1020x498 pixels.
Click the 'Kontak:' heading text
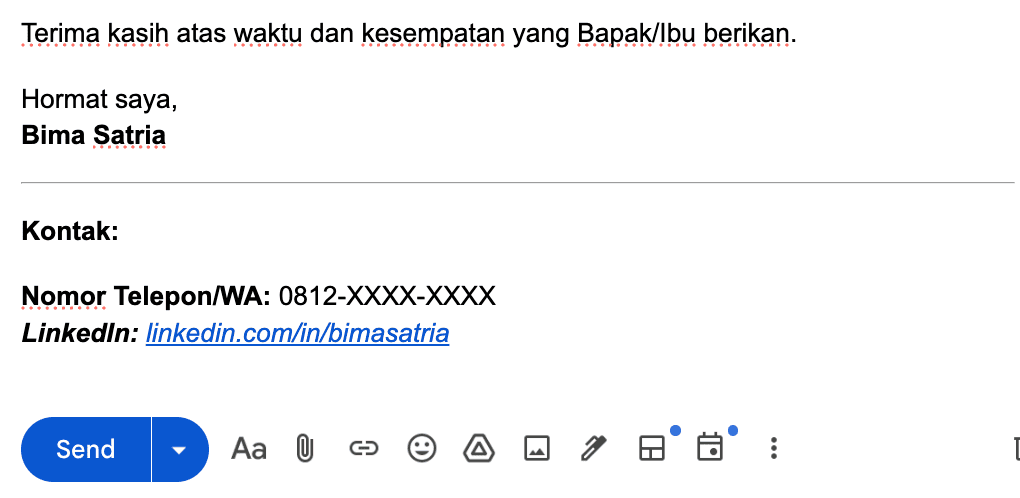coord(70,232)
